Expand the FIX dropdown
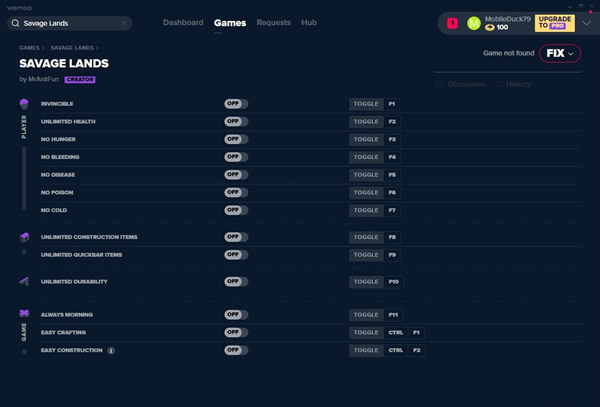The image size is (600, 407). (560, 53)
